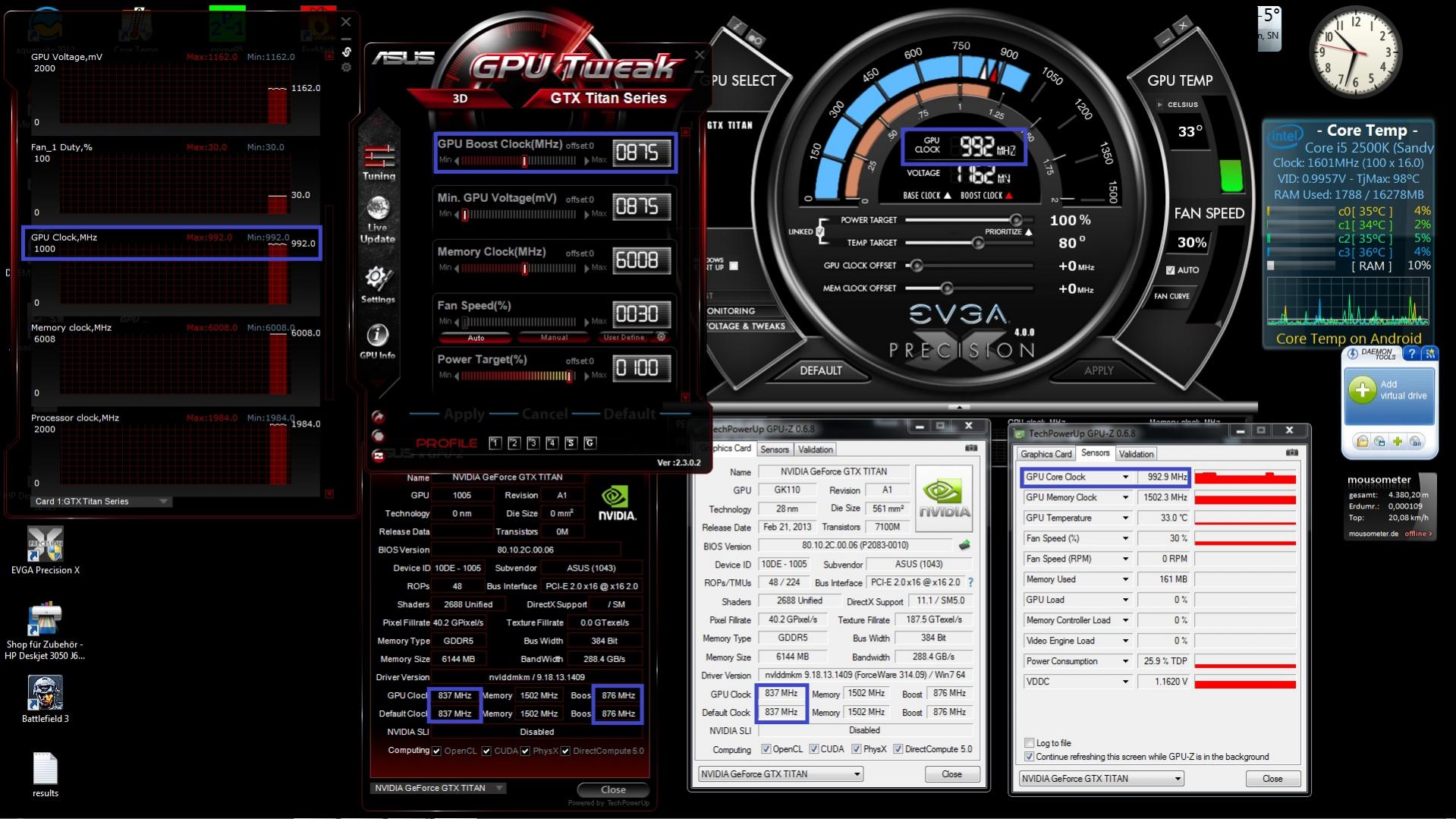Select GPU Tweak profile 3
Screen dimensions: 1456x819
pyautogui.click(x=533, y=443)
